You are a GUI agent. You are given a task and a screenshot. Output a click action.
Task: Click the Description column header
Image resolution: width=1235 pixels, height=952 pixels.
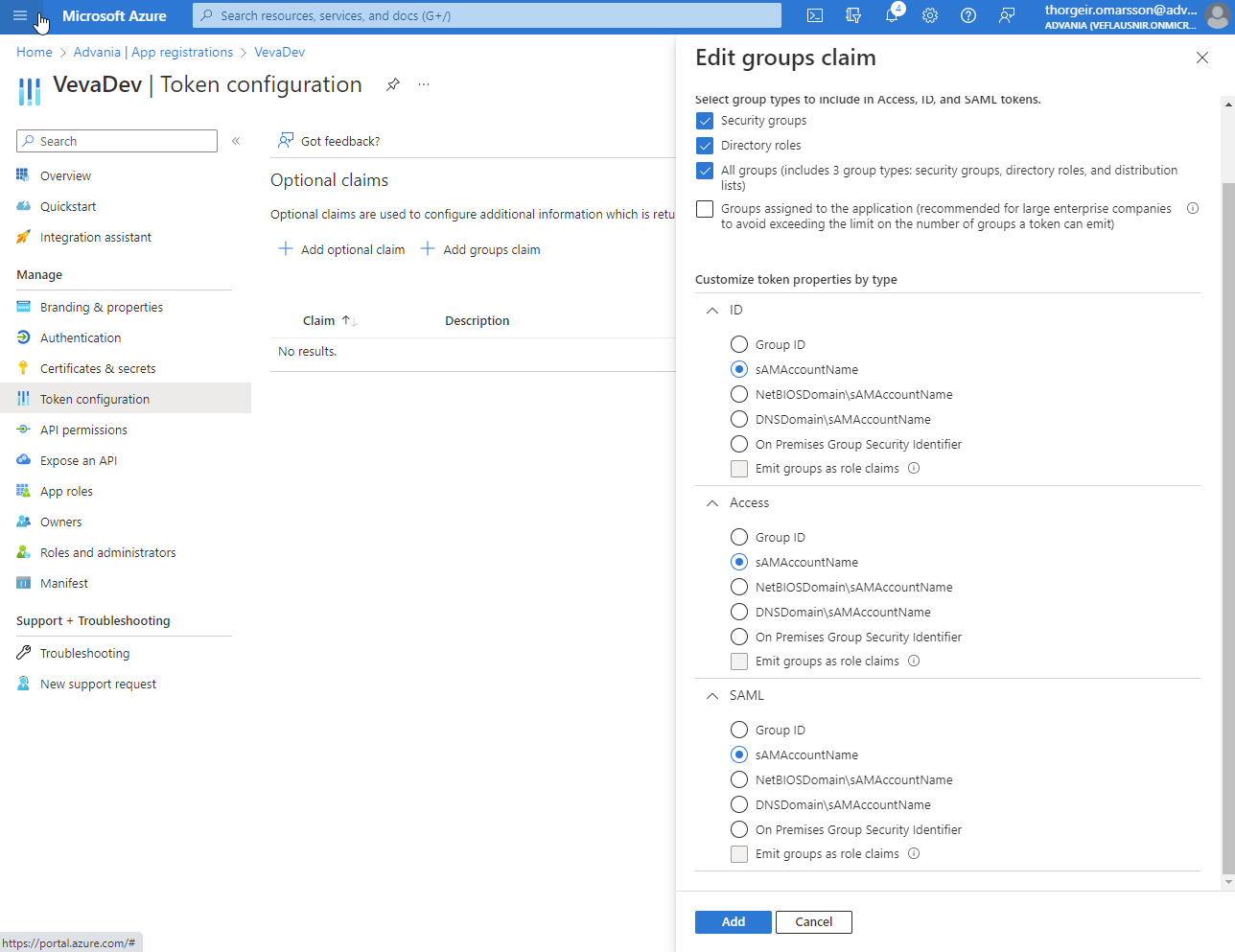[478, 321]
